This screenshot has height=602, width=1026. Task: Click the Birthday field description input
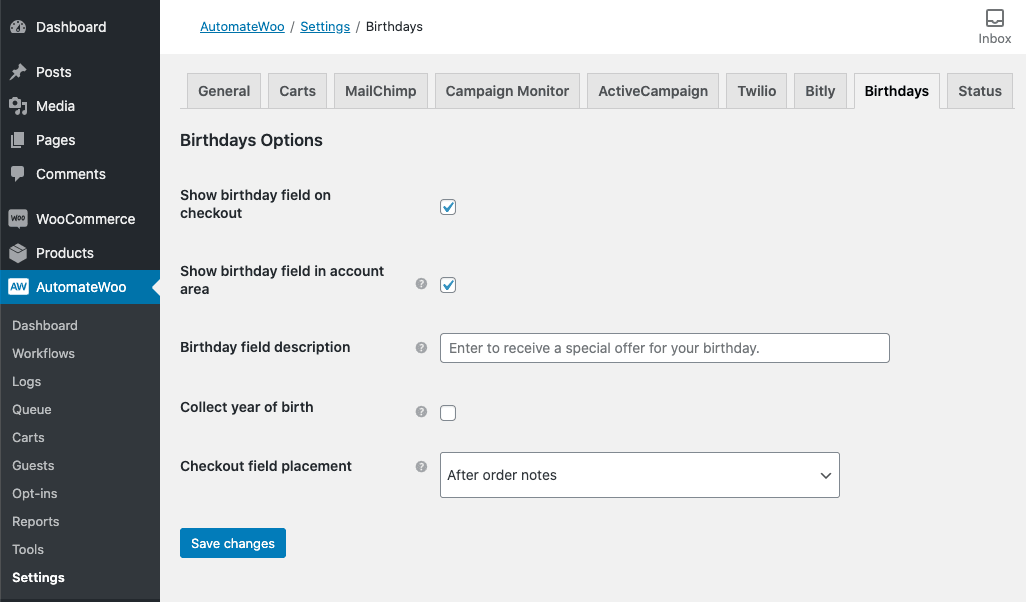tap(664, 348)
